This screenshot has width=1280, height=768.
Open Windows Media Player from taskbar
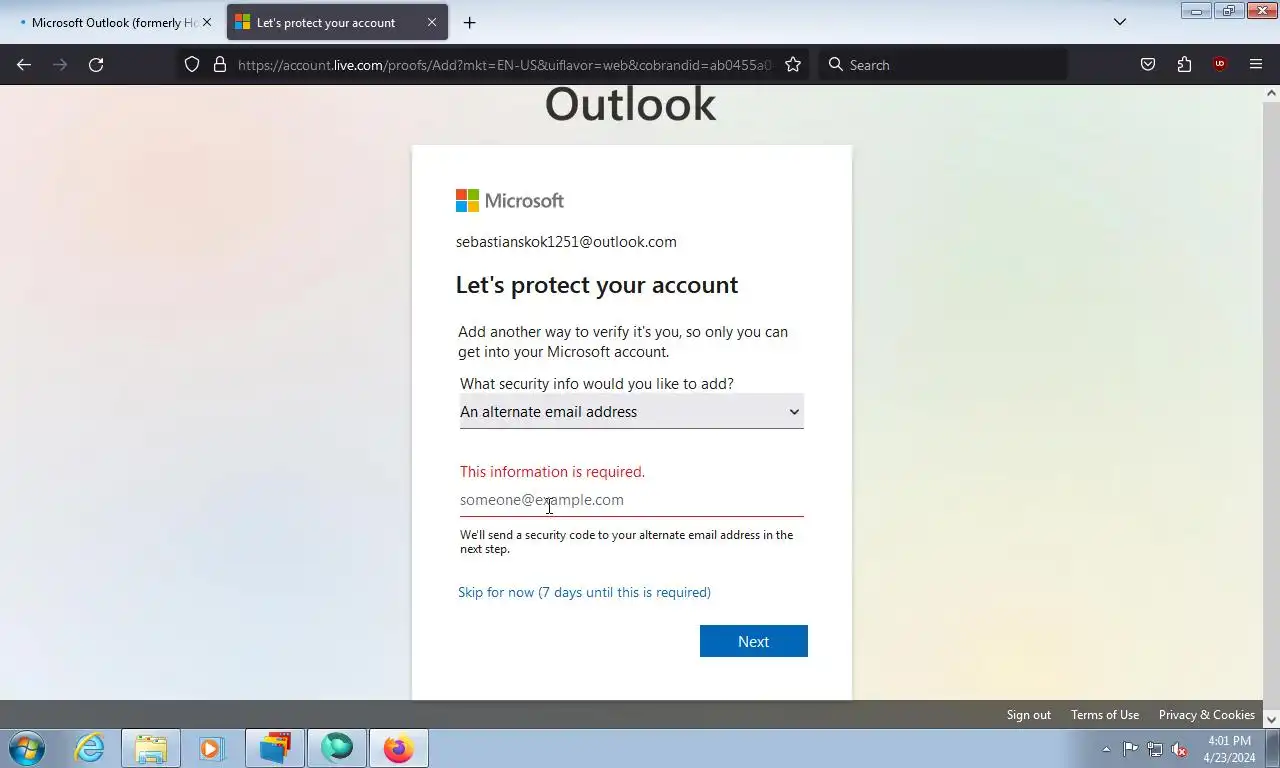[x=211, y=748]
